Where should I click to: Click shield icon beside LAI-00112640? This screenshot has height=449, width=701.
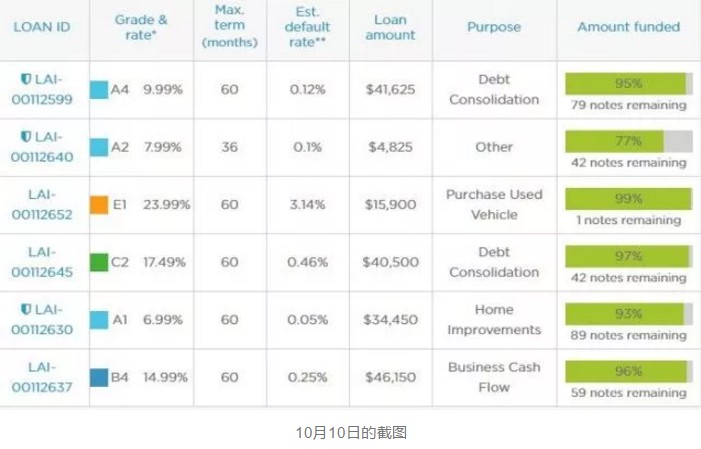pos(26,136)
